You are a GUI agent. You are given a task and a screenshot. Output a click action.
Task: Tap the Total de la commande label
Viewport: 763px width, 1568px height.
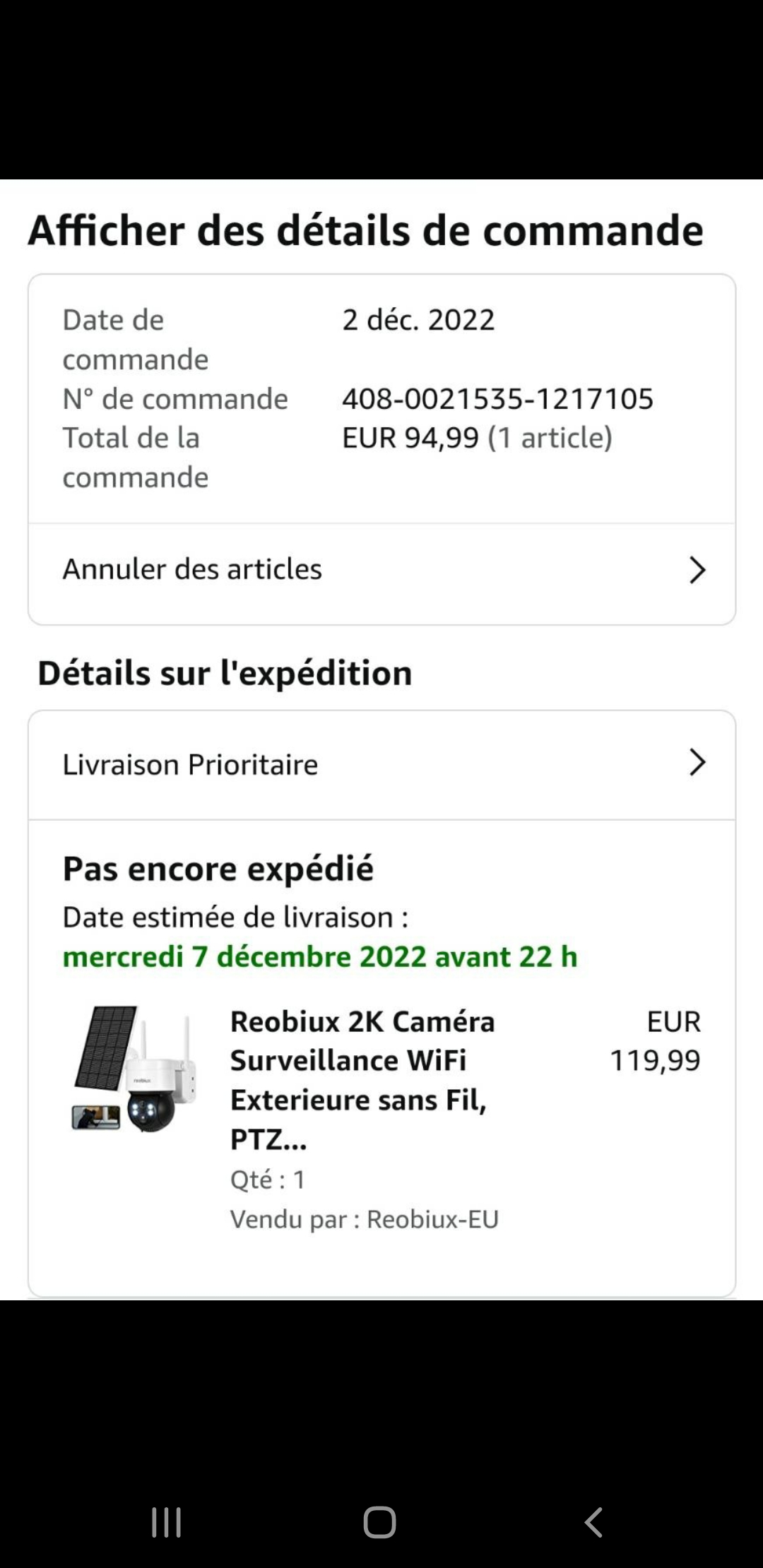point(135,457)
